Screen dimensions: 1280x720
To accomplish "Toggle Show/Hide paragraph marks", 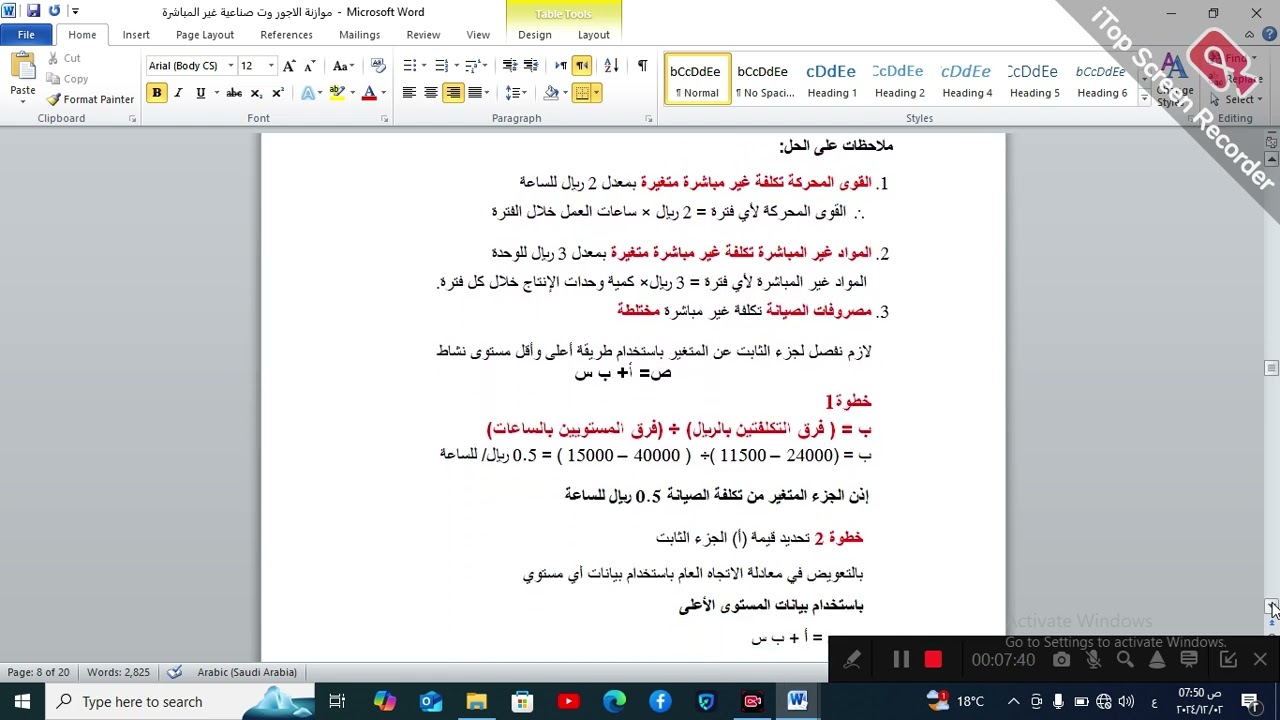I will [x=642, y=66].
